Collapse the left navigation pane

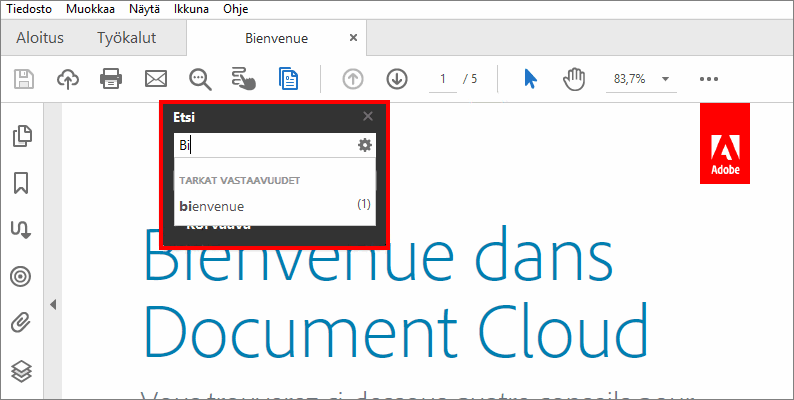click(x=53, y=304)
